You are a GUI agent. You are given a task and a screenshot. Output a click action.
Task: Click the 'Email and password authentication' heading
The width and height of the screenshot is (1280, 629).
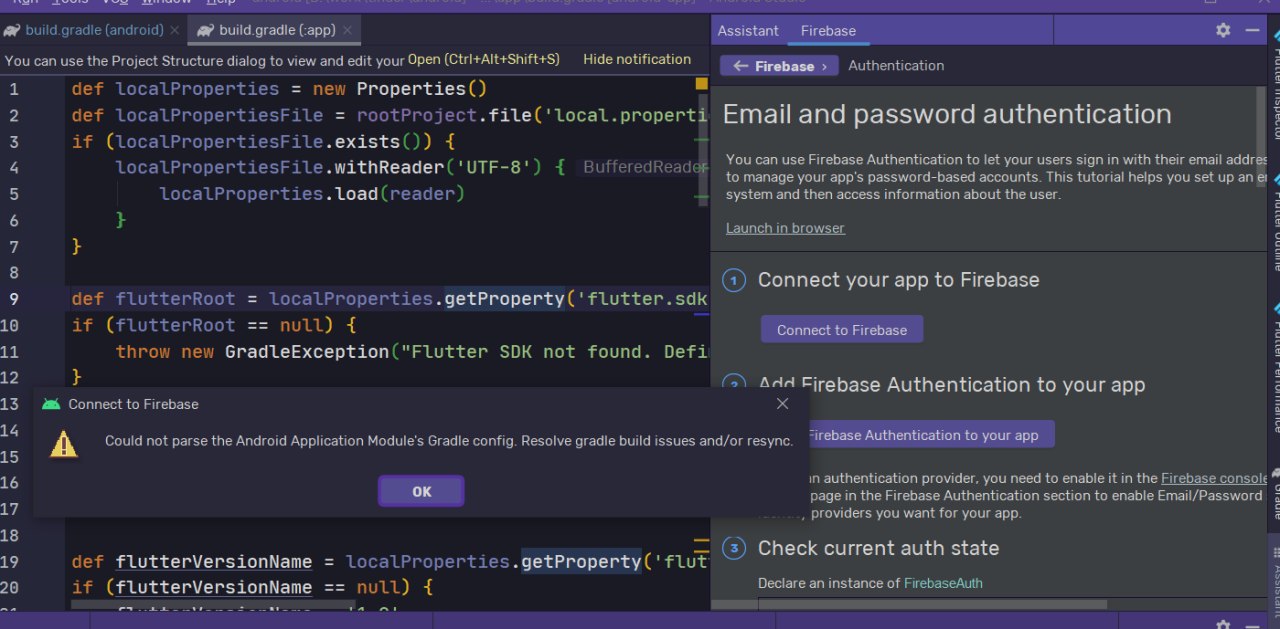pyautogui.click(x=947, y=114)
